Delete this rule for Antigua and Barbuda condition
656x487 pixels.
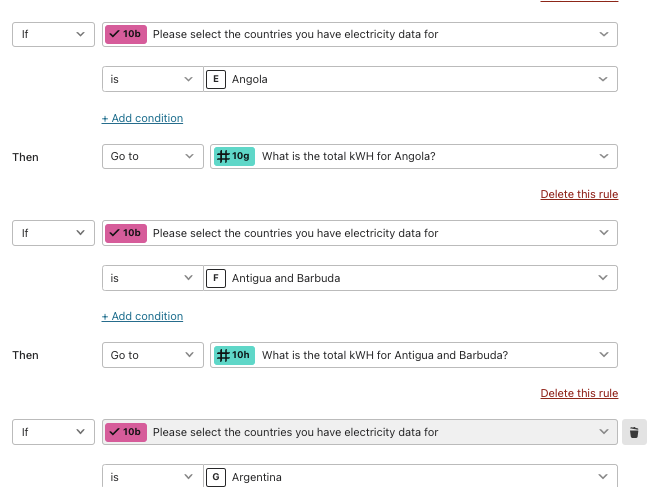click(579, 393)
